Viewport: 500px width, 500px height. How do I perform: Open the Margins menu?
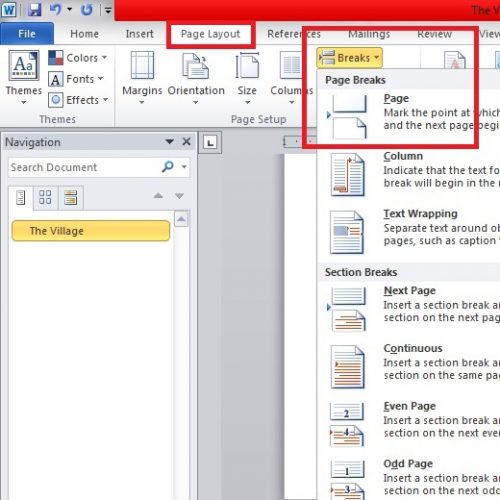(142, 77)
